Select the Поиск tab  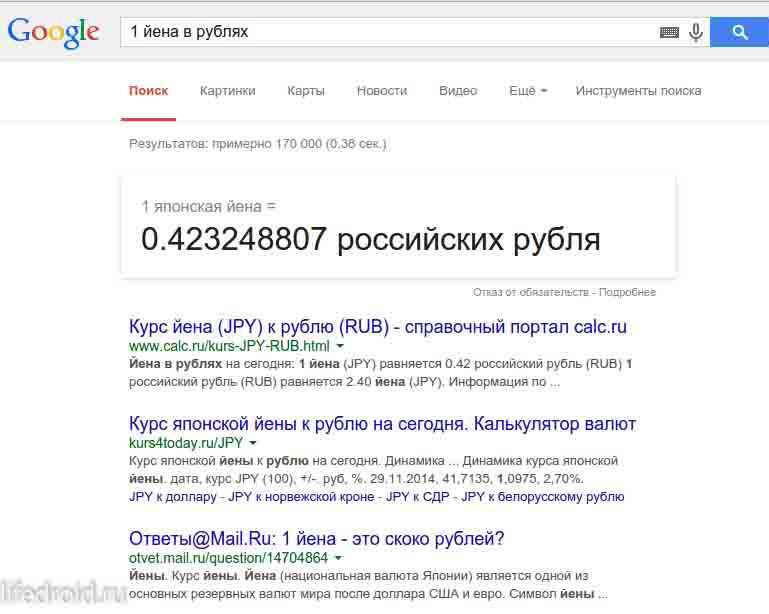(148, 91)
